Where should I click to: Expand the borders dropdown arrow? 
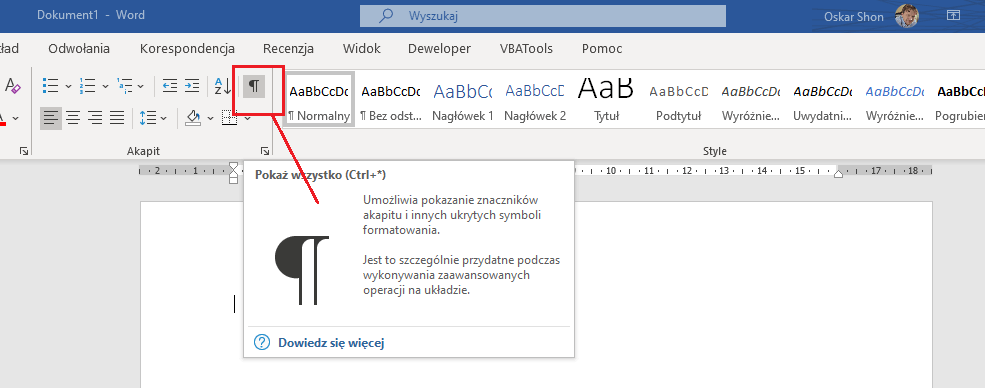tap(247, 118)
